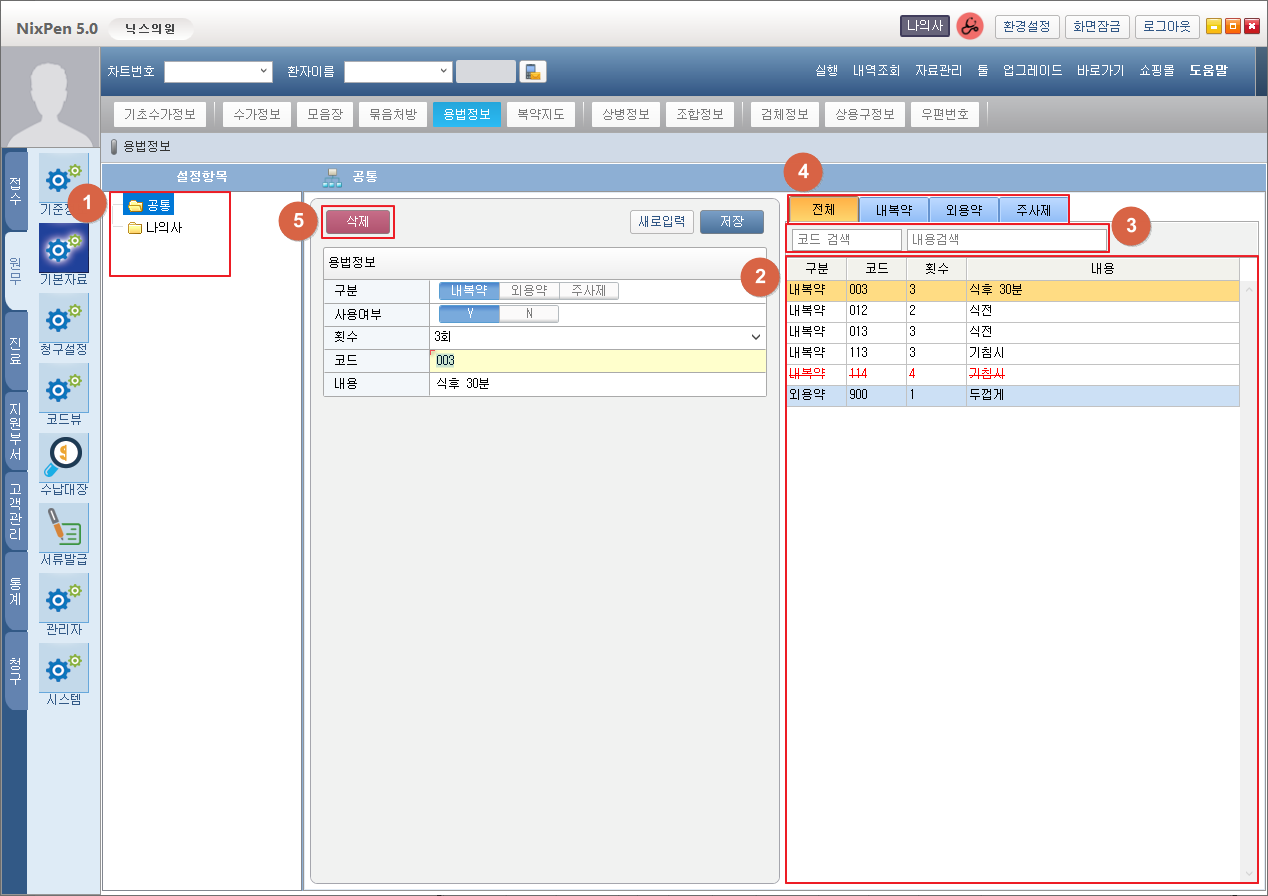This screenshot has height=896, width=1268.
Task: Click the 저장 button
Action: coord(731,222)
